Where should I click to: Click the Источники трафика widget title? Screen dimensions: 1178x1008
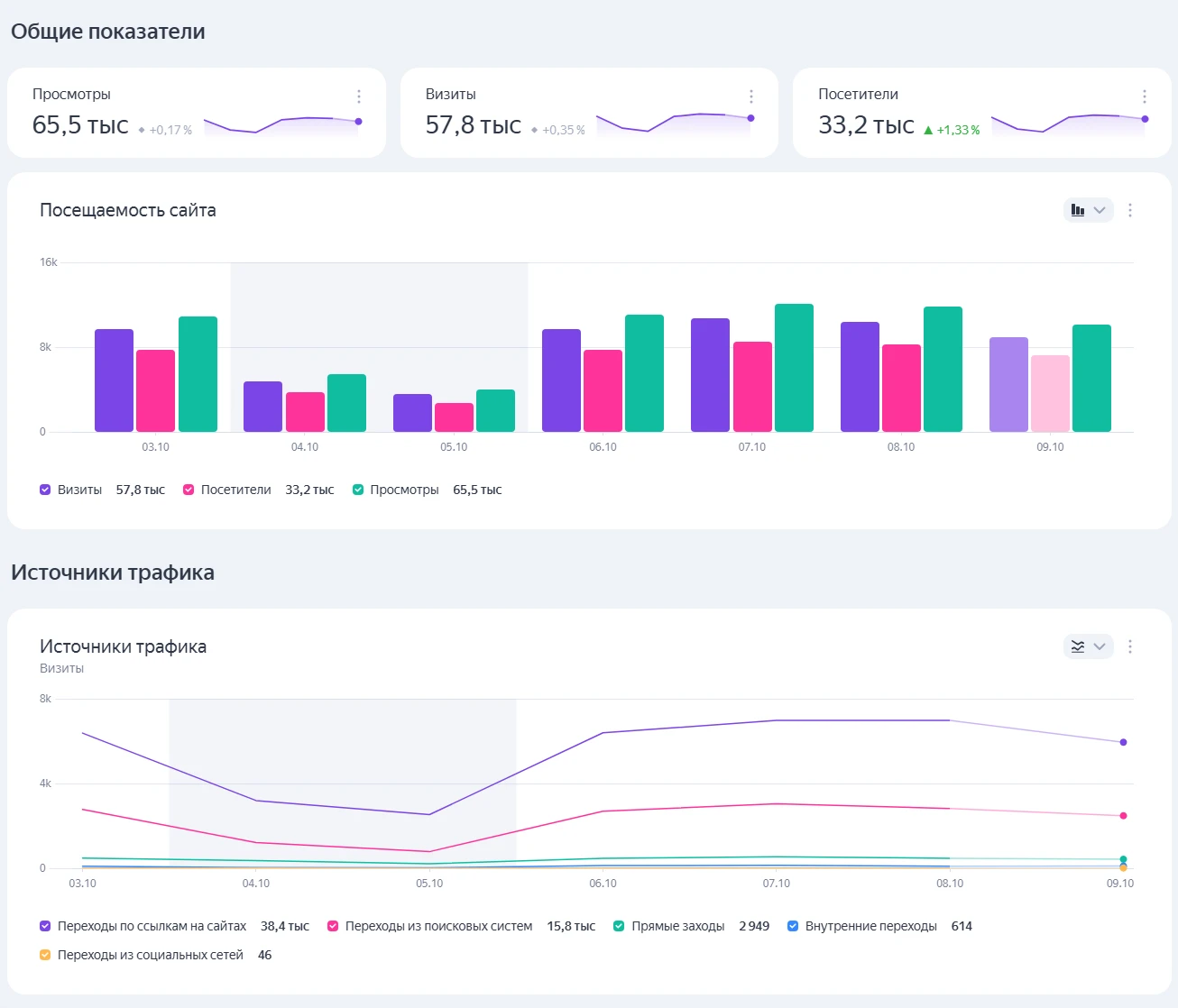click(x=123, y=646)
